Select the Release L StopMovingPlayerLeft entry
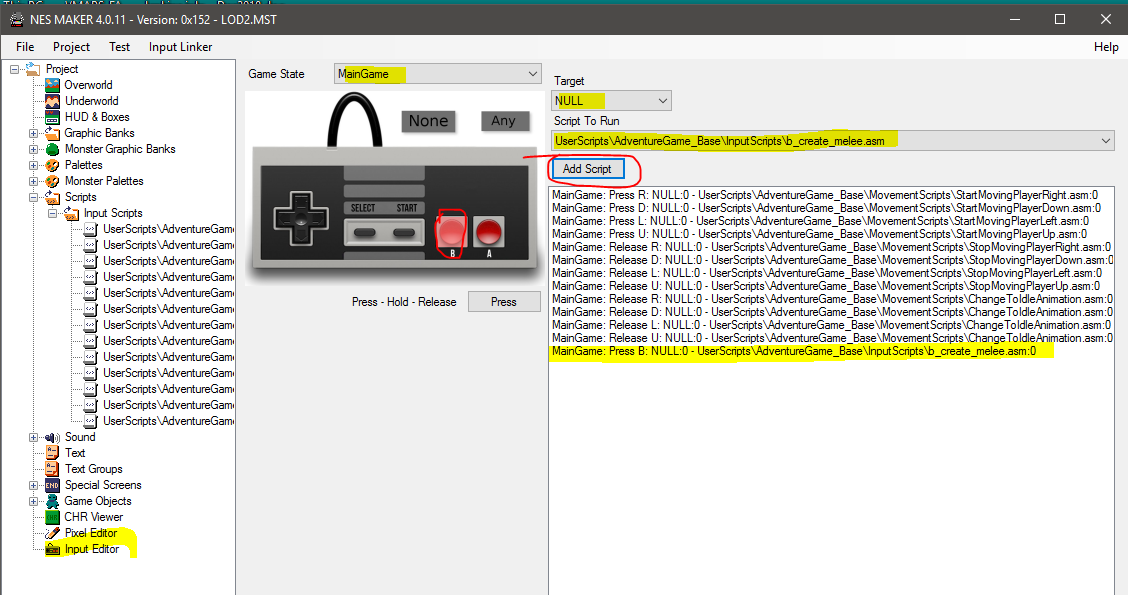Screen dimensions: 1128x595 coord(827,273)
